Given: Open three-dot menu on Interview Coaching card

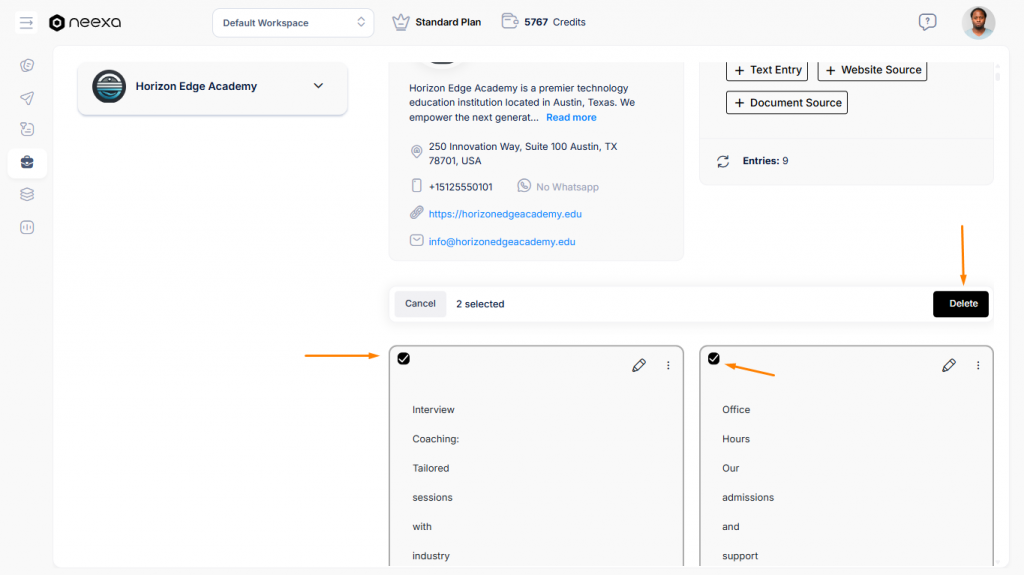Looking at the screenshot, I should click(x=668, y=366).
